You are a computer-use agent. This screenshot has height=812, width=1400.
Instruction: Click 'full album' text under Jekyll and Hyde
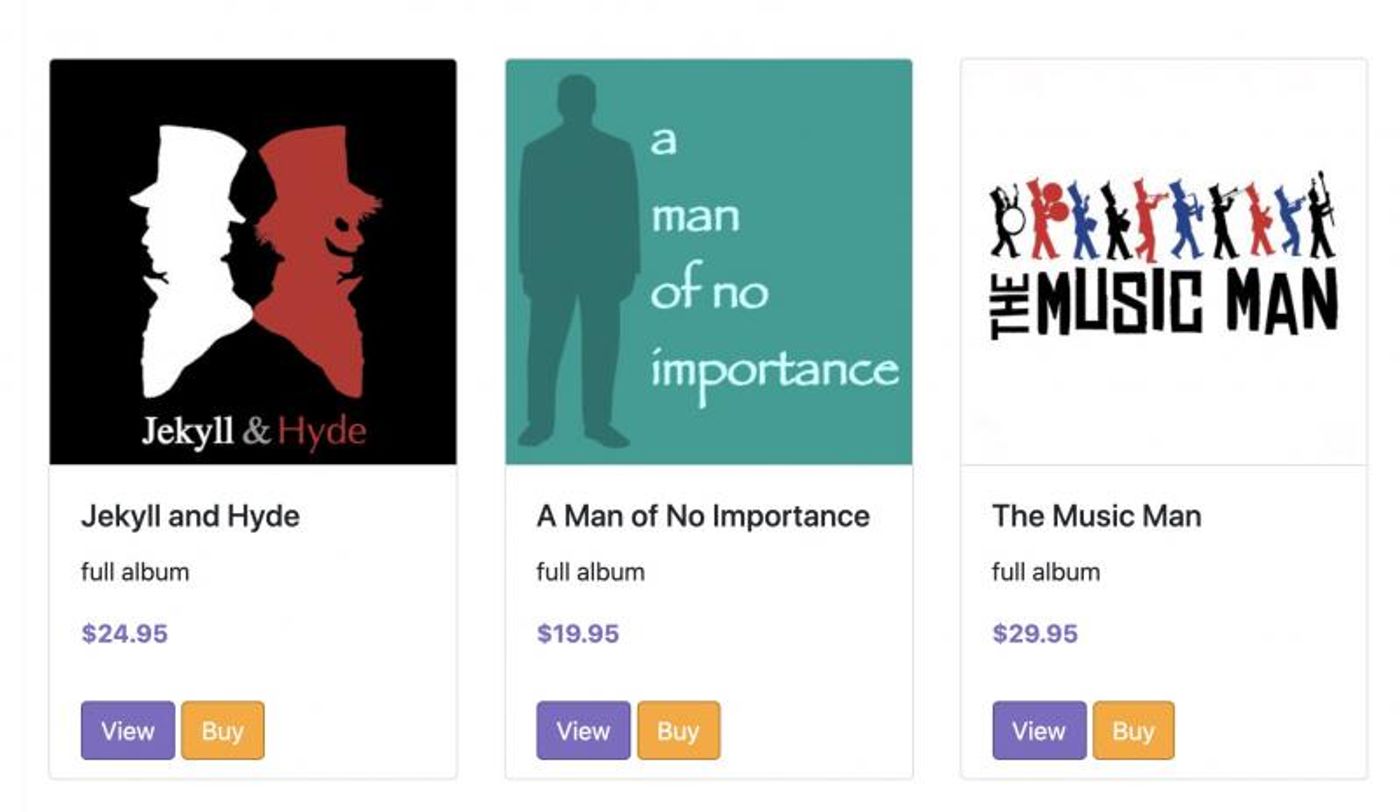pos(135,572)
